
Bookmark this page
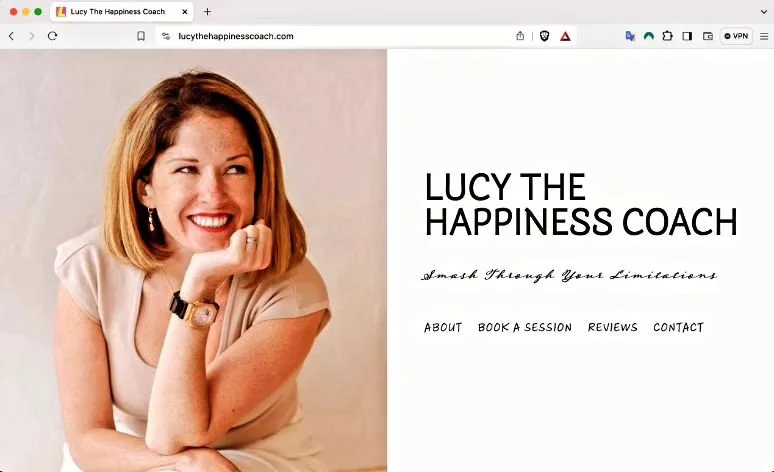coord(141,36)
